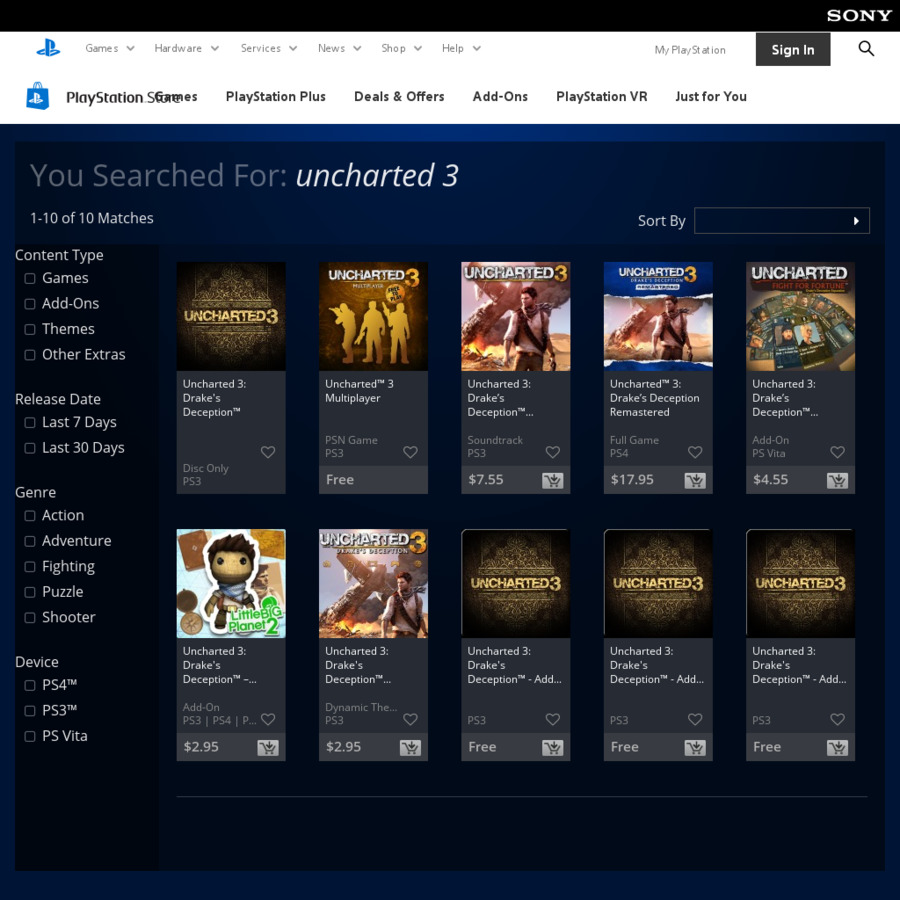Open the Uncharted™ 3 Multiplayer title link
The image size is (900, 900).
[359, 391]
